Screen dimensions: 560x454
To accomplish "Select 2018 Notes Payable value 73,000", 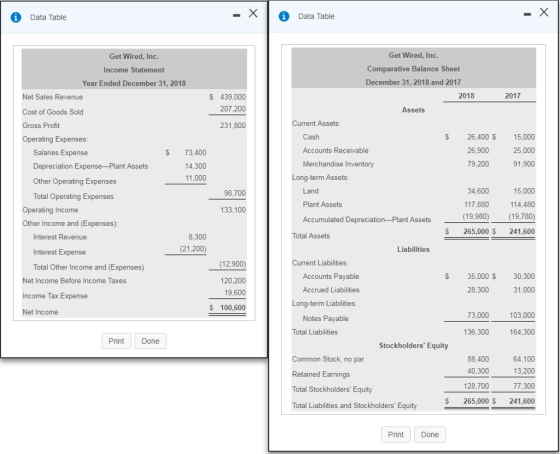I will (478, 315).
